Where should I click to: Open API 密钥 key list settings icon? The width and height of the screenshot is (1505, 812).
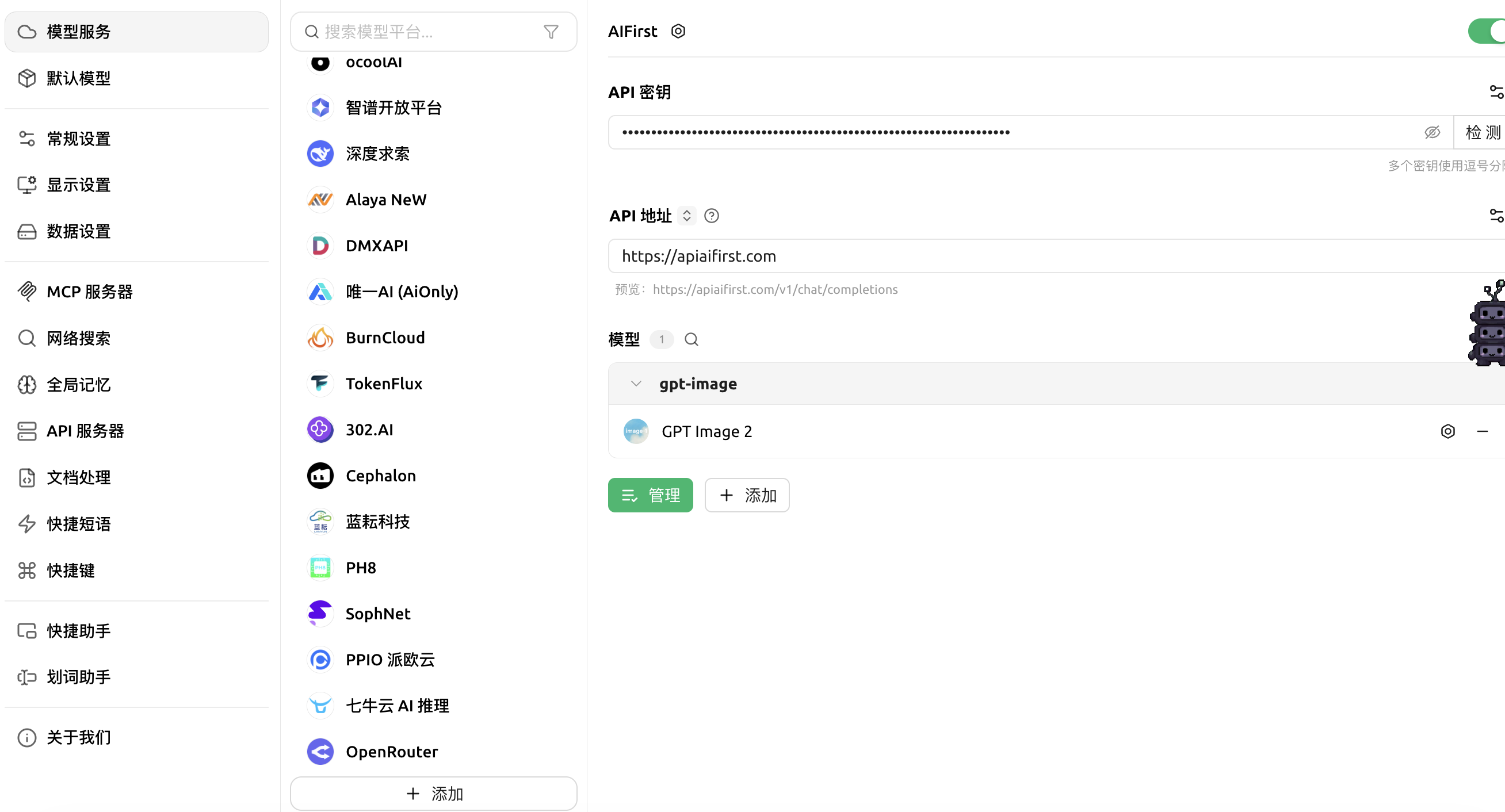(1496, 93)
